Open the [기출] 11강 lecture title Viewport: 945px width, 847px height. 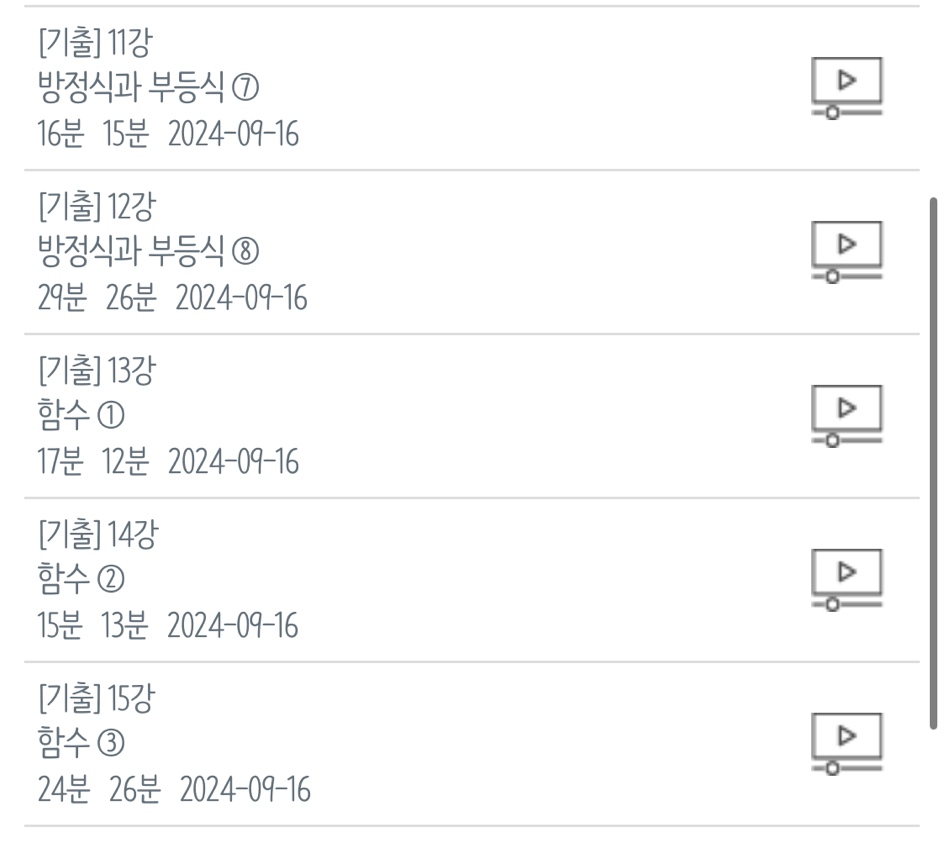coord(95,43)
